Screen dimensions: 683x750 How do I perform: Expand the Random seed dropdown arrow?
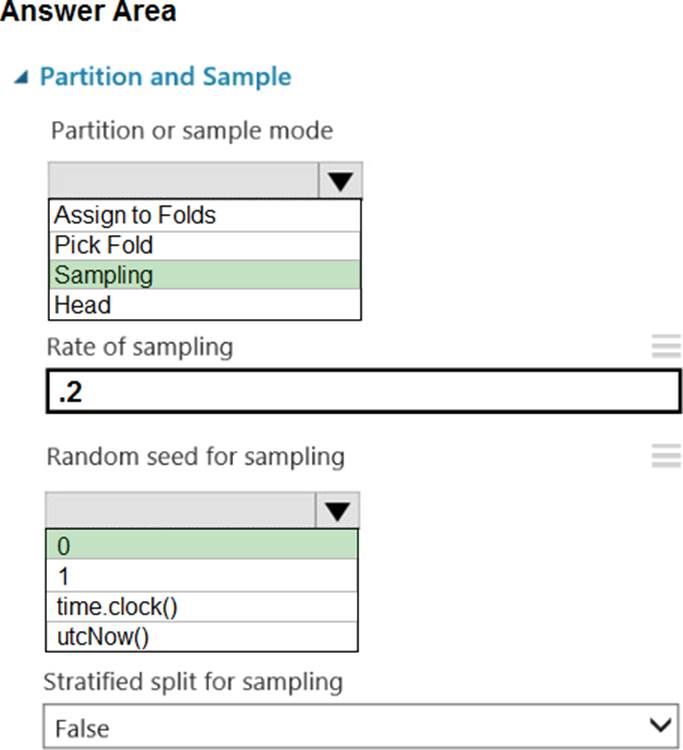(x=338, y=510)
